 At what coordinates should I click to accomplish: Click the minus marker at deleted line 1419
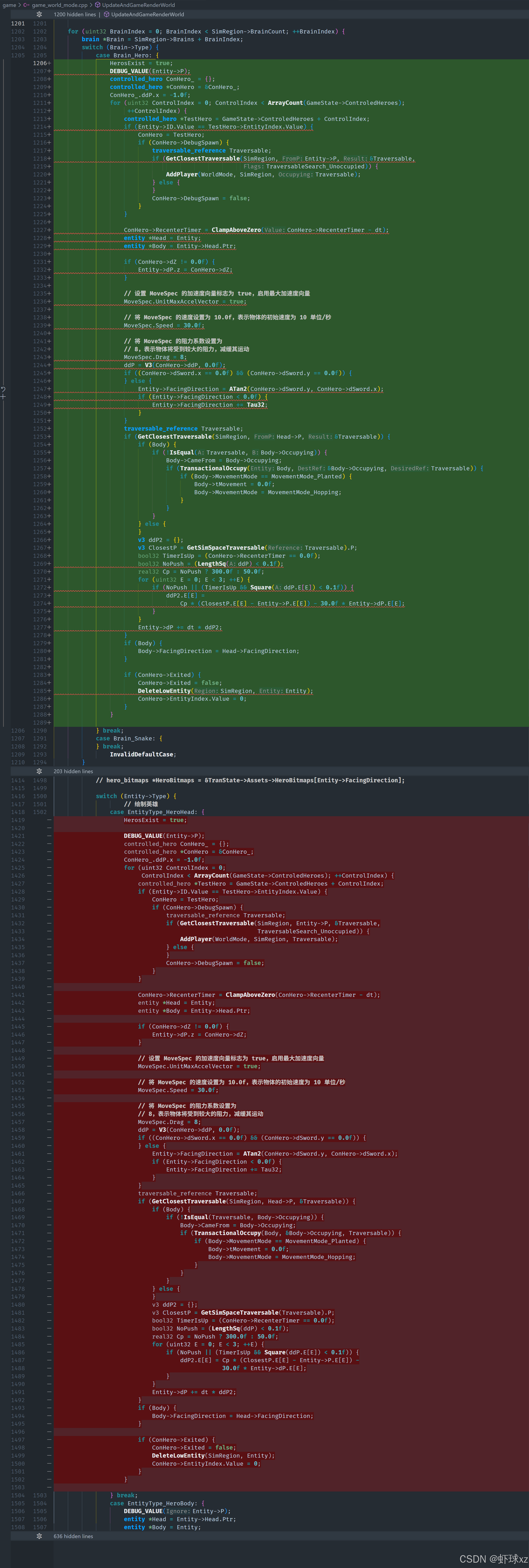49,820
